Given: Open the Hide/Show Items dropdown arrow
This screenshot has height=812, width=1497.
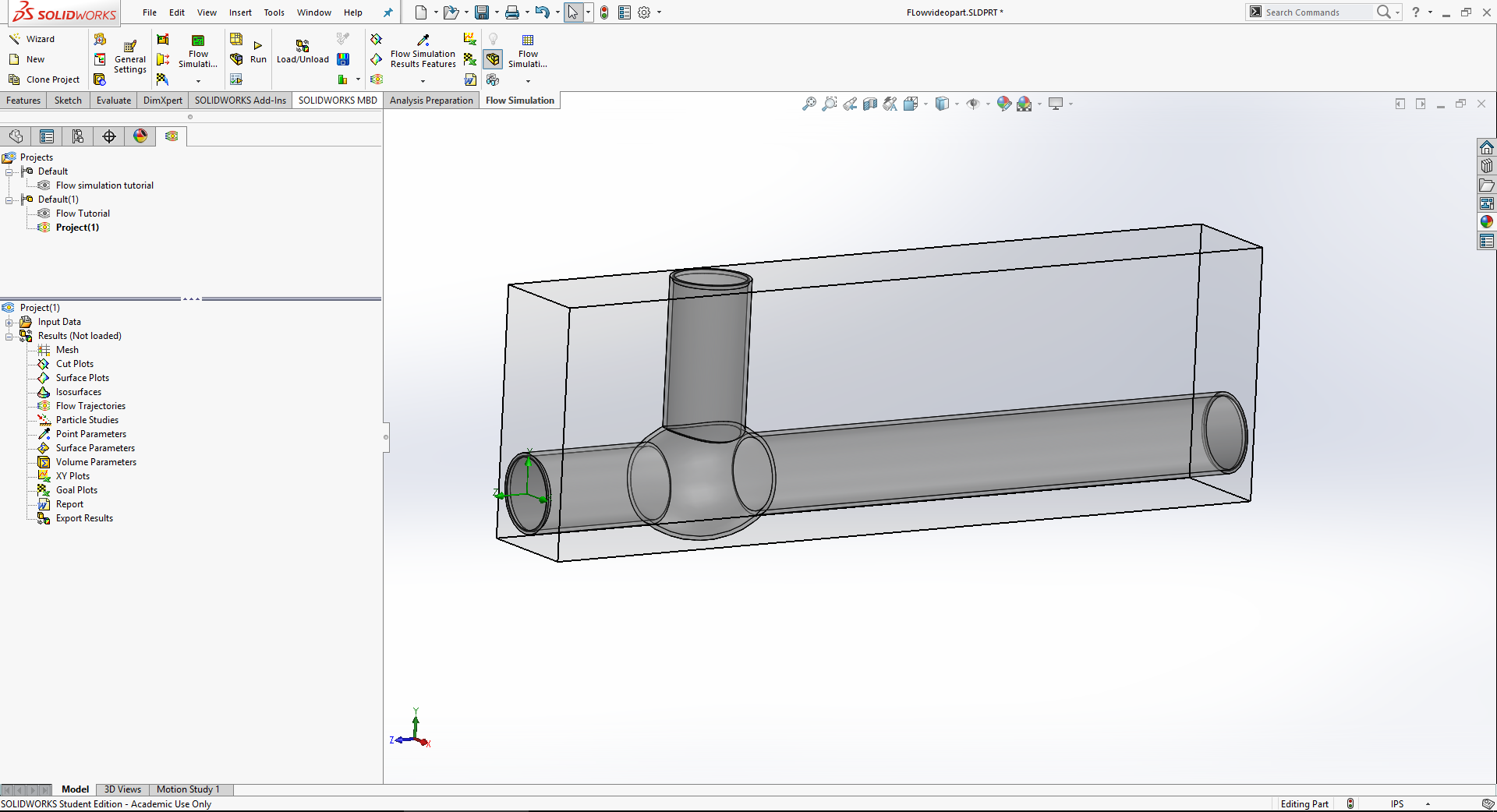Looking at the screenshot, I should pos(988,104).
